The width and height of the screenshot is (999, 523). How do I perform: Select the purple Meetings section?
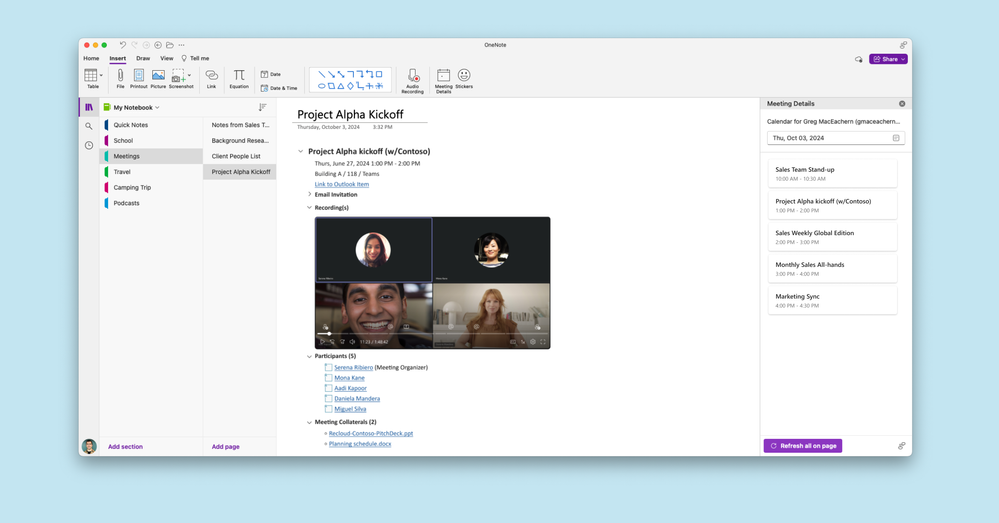click(152, 156)
